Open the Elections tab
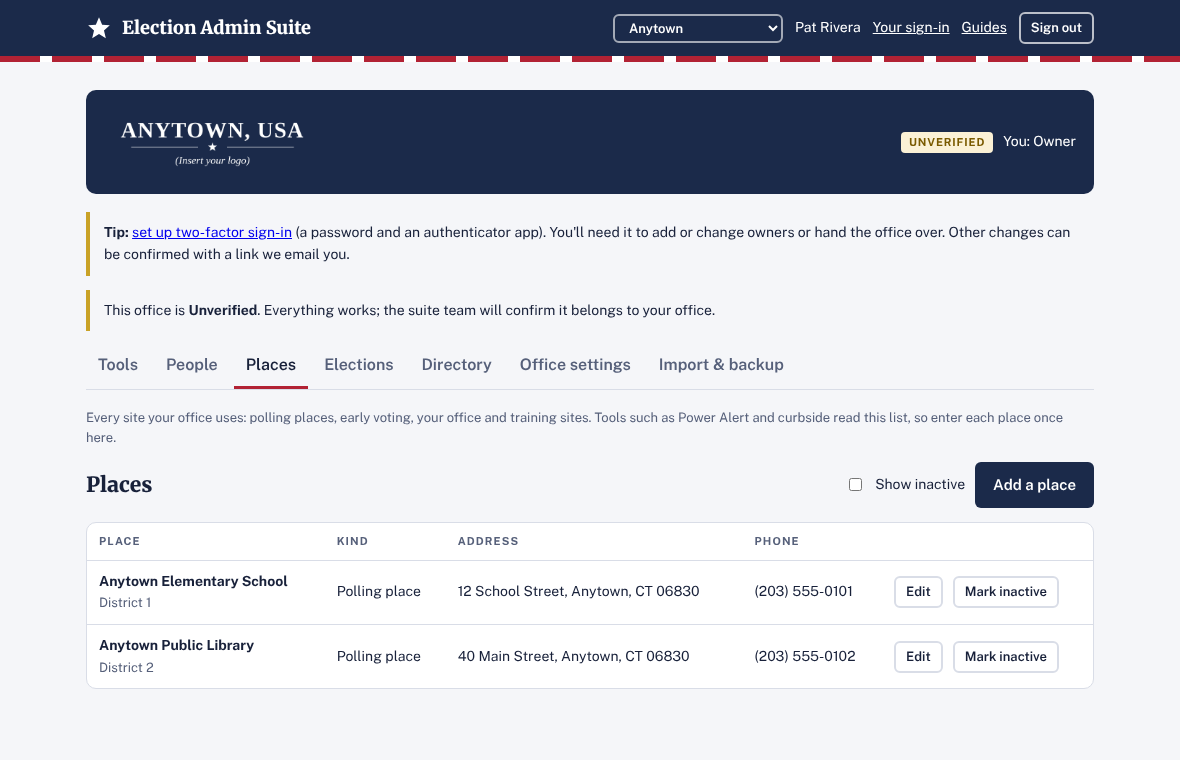This screenshot has width=1180, height=760. click(359, 365)
